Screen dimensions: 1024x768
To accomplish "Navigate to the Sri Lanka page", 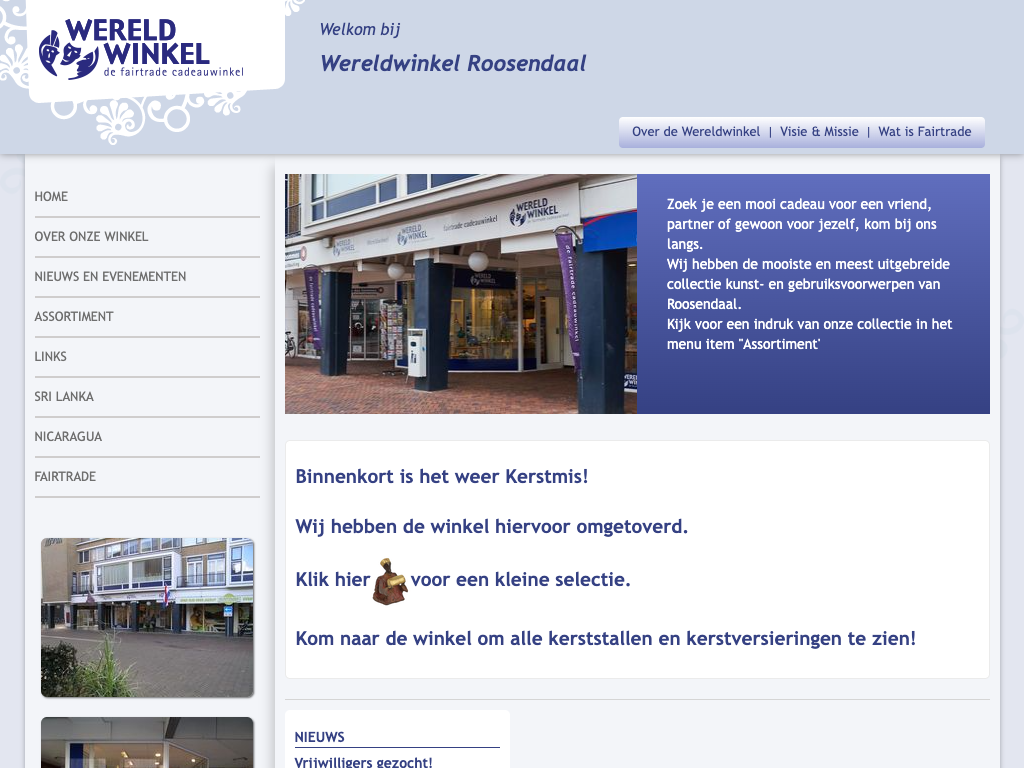I will tap(64, 397).
